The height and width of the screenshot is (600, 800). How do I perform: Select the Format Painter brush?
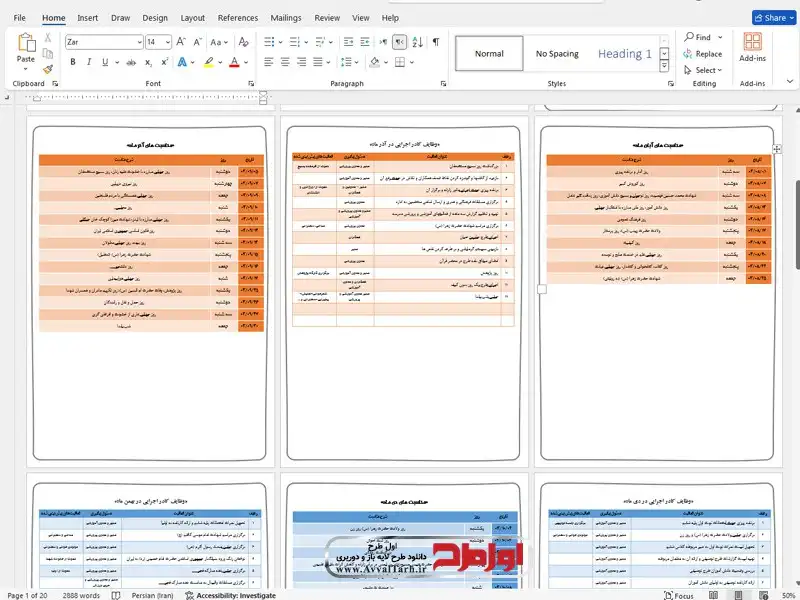[x=47, y=69]
